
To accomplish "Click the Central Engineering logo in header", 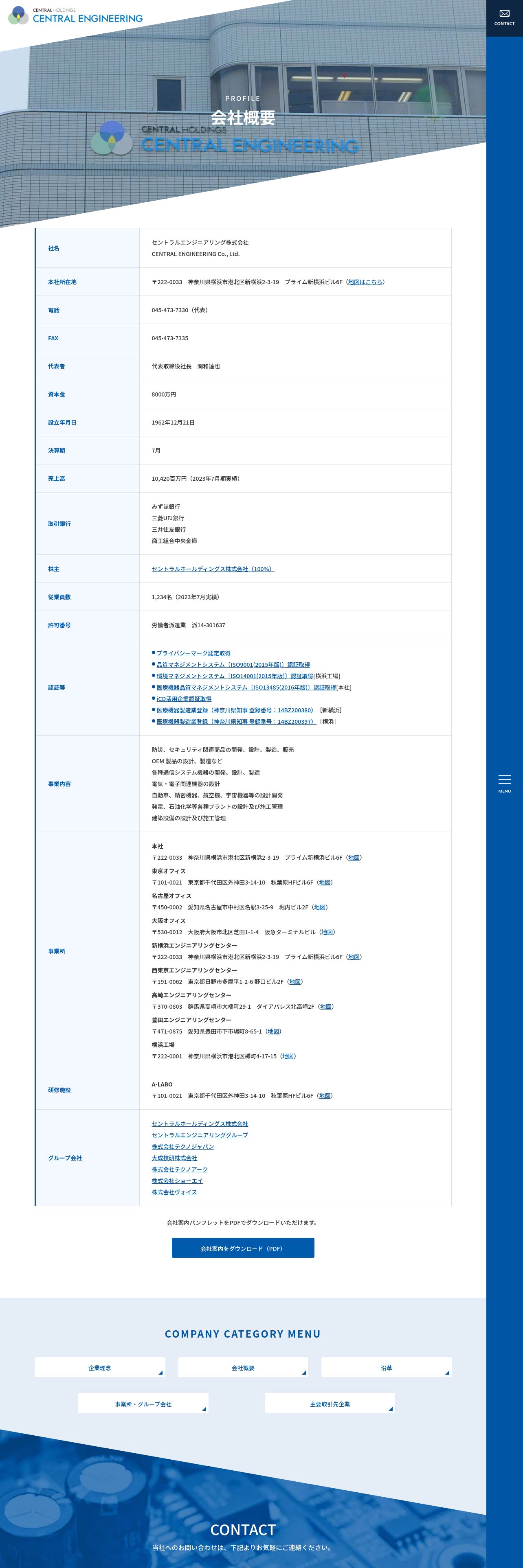I will coord(75,16).
